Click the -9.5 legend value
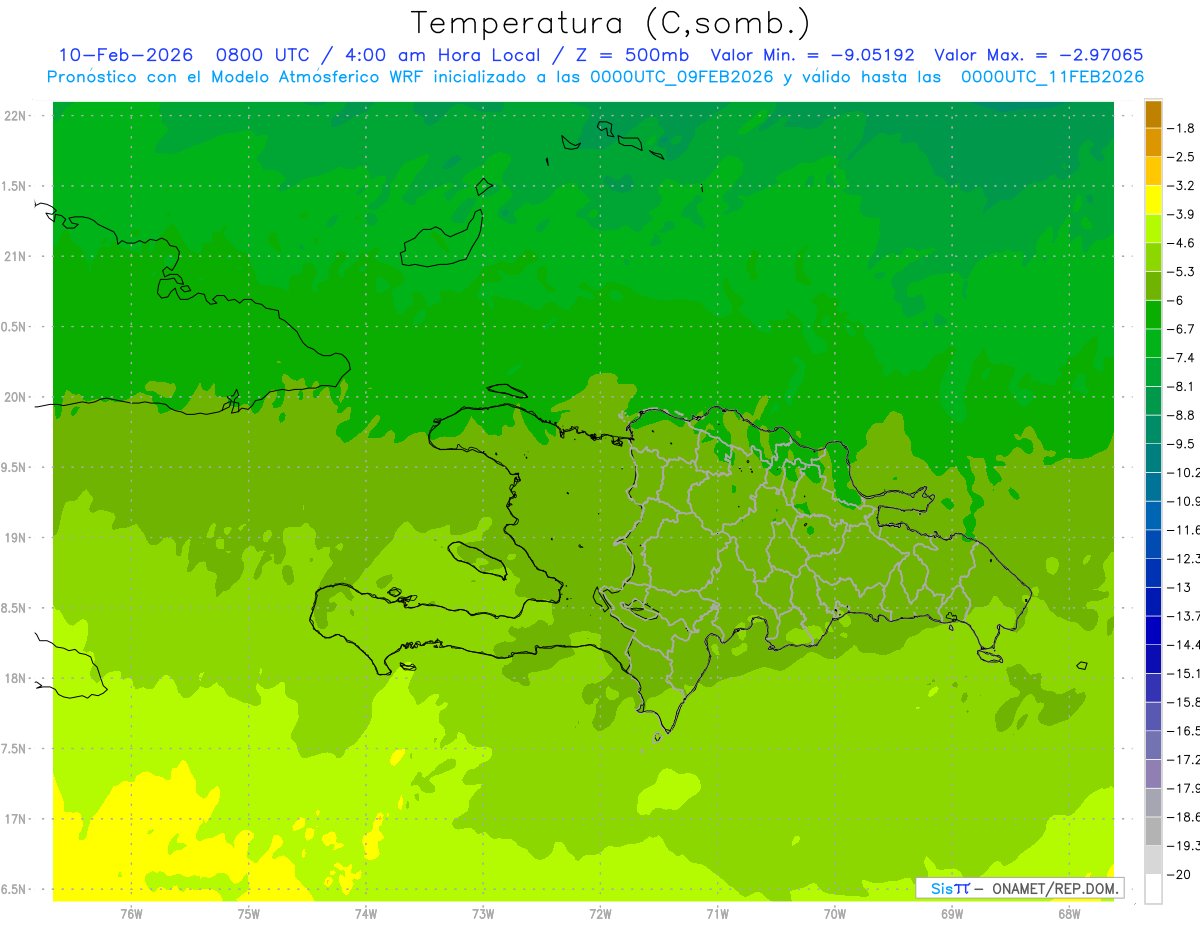Viewport: 1200px width, 927px height. coord(1183,443)
